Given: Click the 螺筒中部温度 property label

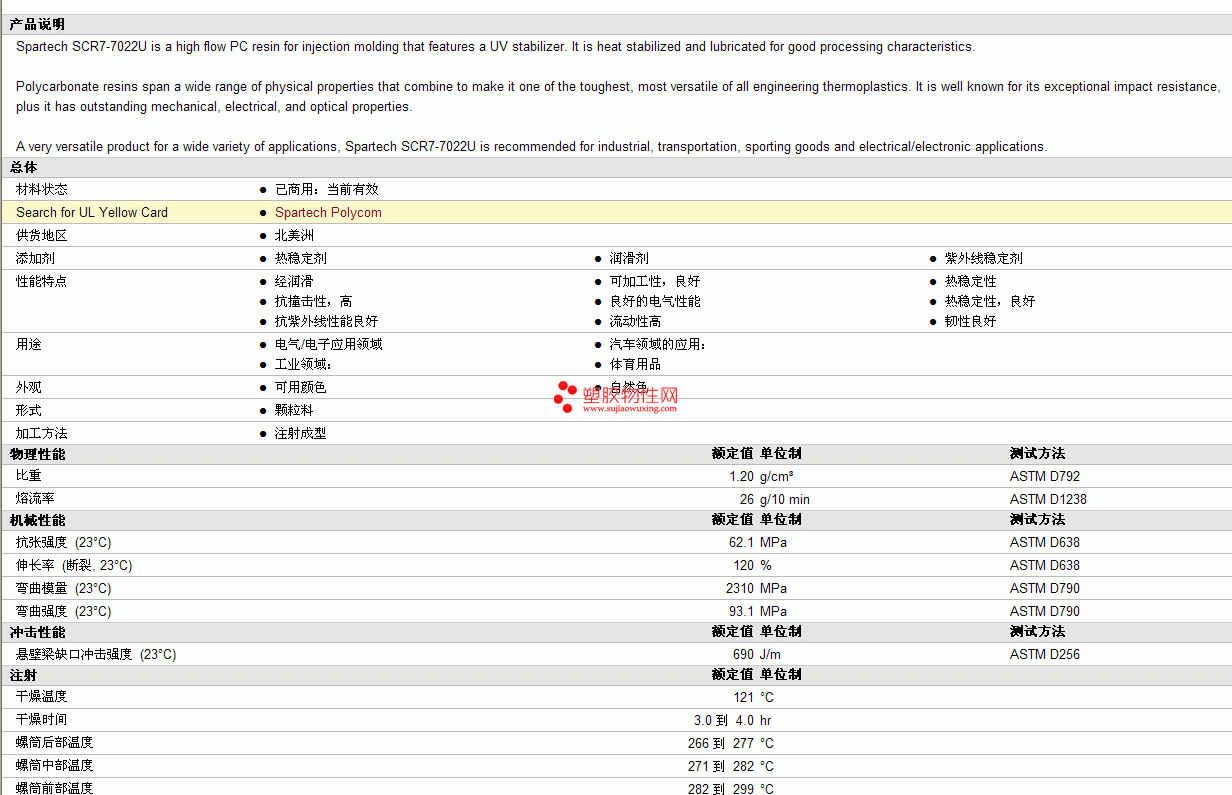Looking at the screenshot, I should (x=55, y=765).
